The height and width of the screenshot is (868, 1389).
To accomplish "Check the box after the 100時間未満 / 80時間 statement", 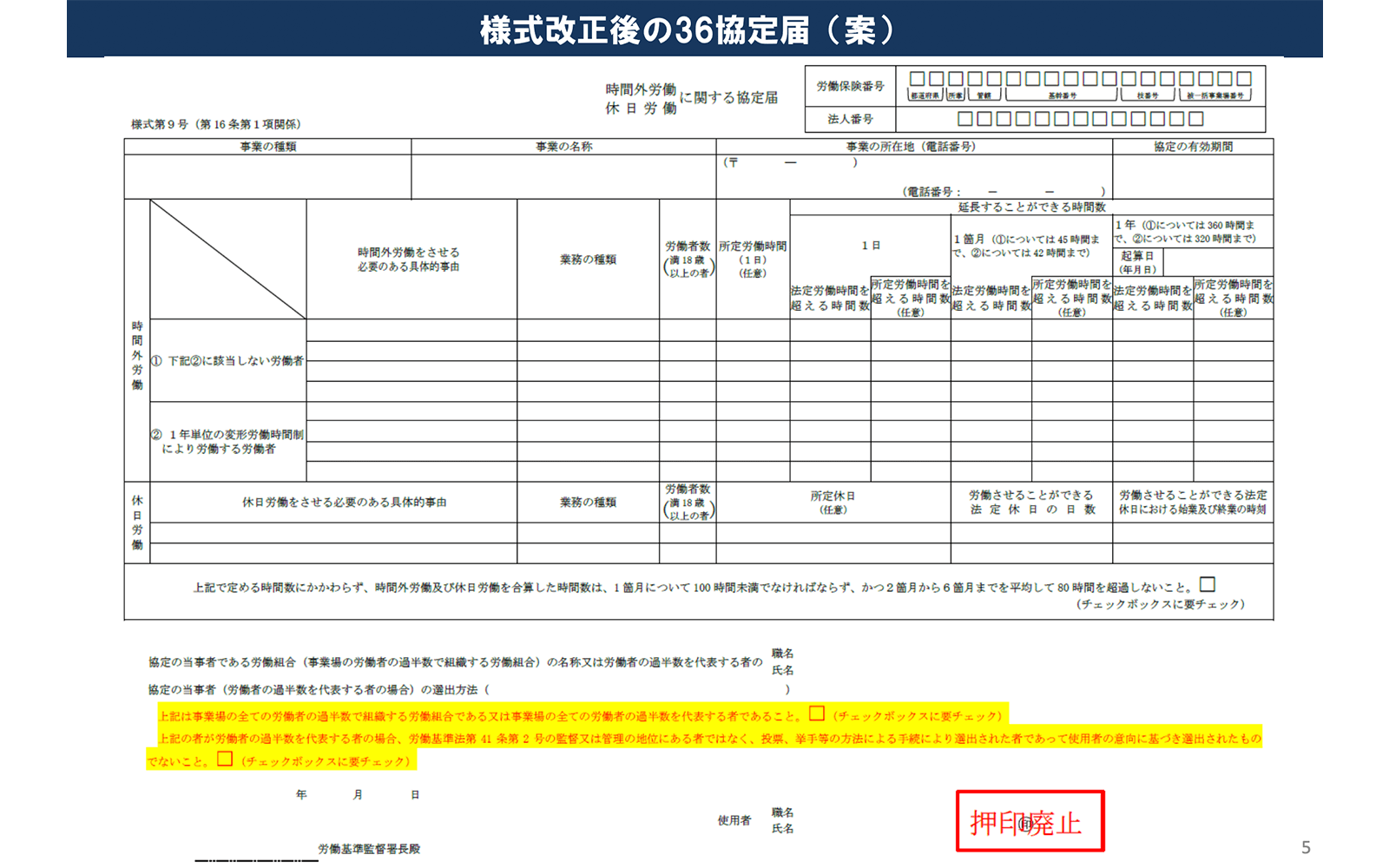I will pos(1207,584).
